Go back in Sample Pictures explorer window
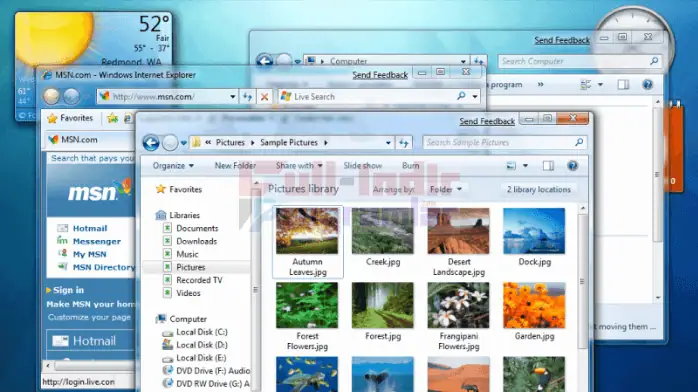This screenshot has height=392, width=698. coord(151,143)
